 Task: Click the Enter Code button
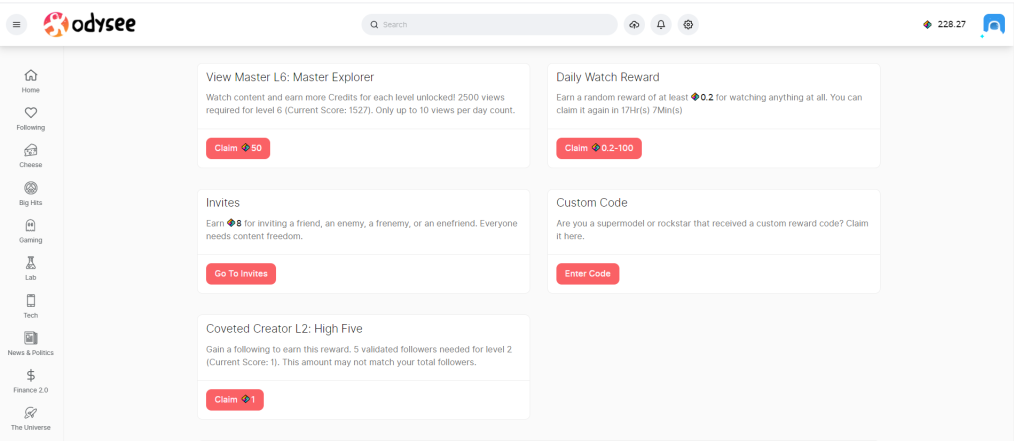pyautogui.click(x=588, y=274)
